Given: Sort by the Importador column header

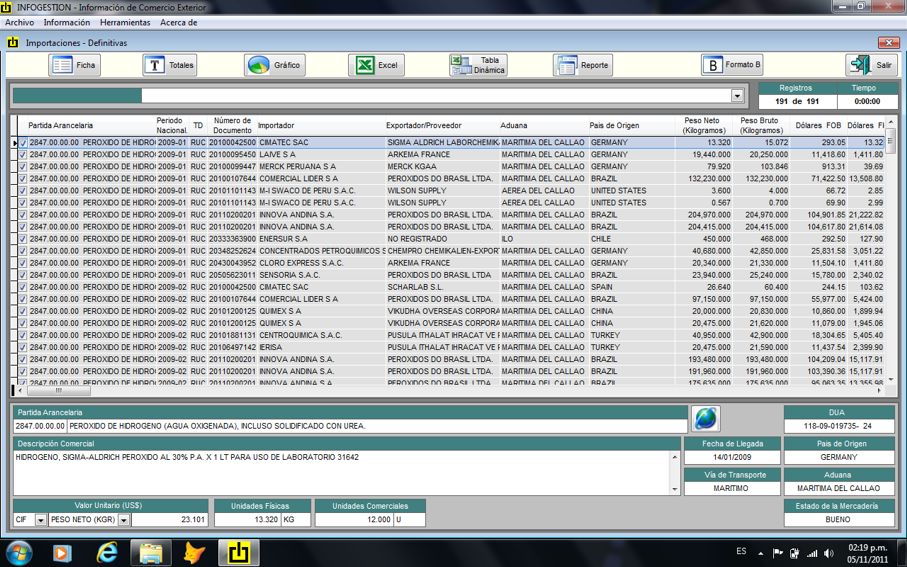Looking at the screenshot, I should 276,126.
